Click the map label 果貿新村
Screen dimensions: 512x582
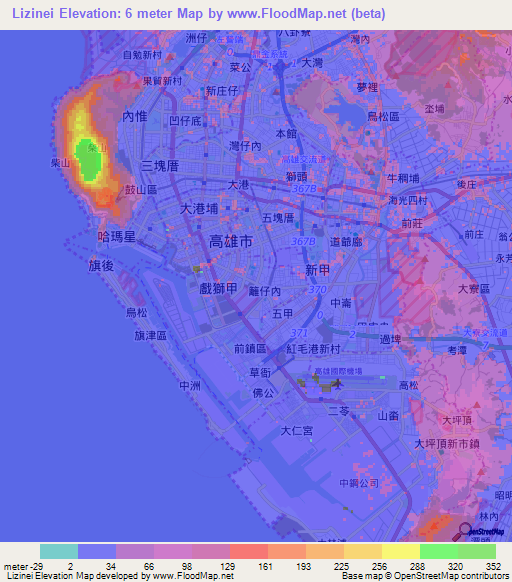click(x=162, y=81)
